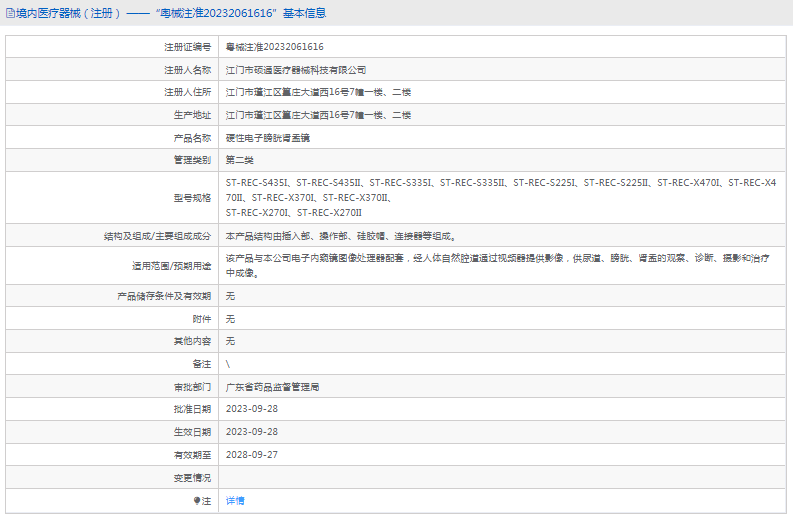Open the 详情 link in the 注 row

coord(235,501)
